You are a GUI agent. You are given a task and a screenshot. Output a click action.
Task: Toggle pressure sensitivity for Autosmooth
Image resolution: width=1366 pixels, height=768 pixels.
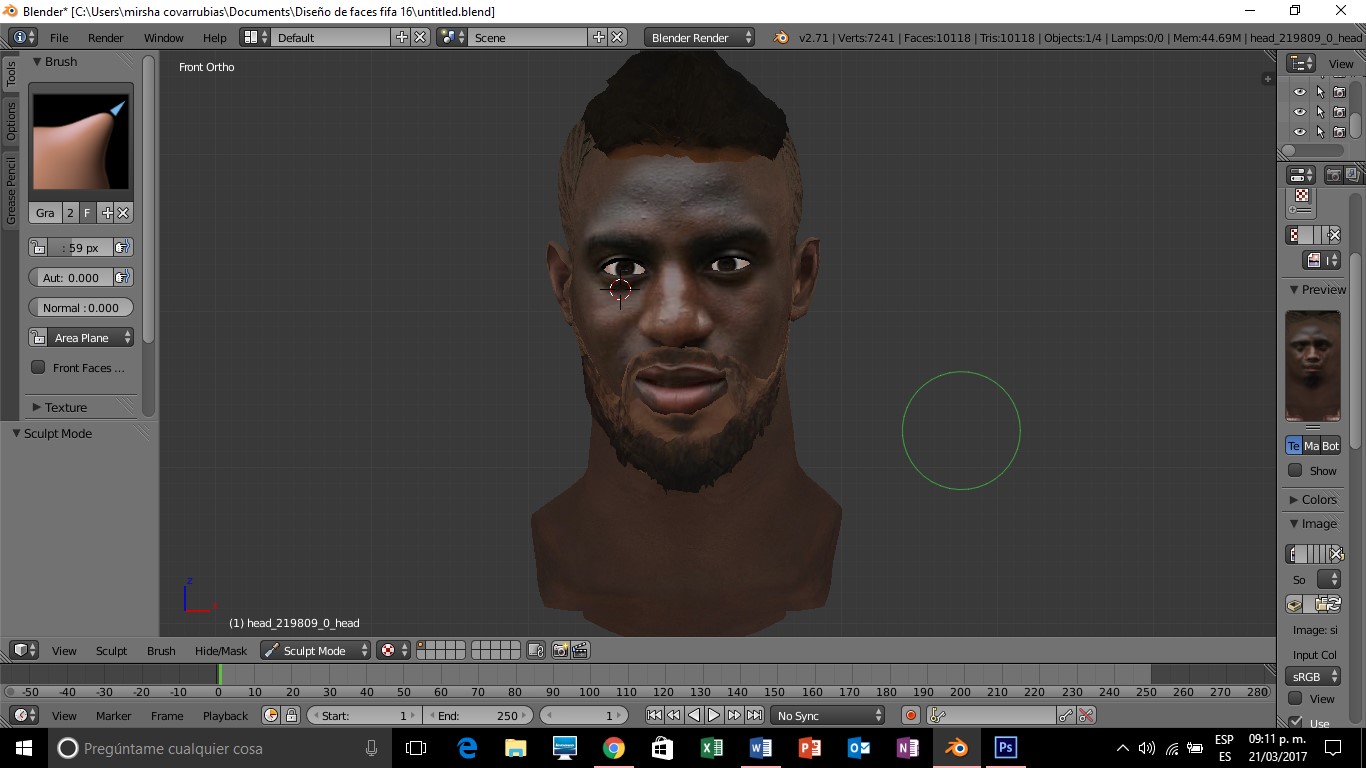[x=123, y=278]
